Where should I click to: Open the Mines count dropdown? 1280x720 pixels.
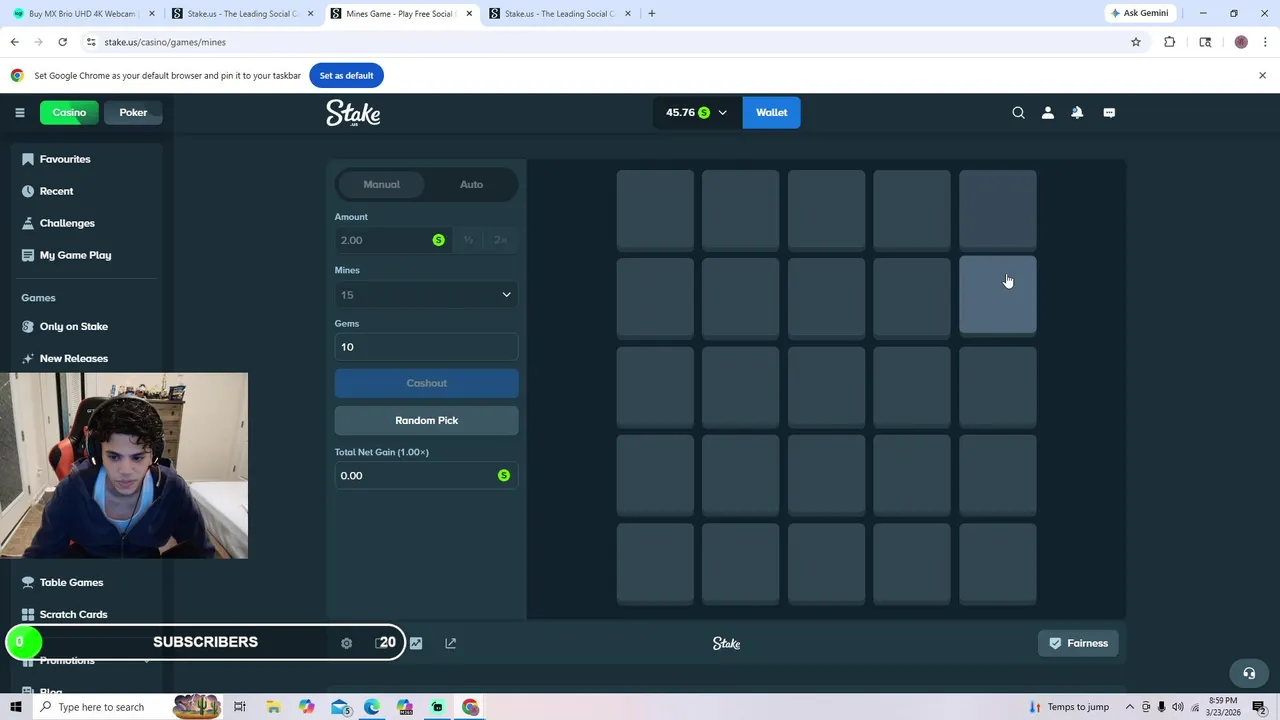(426, 295)
